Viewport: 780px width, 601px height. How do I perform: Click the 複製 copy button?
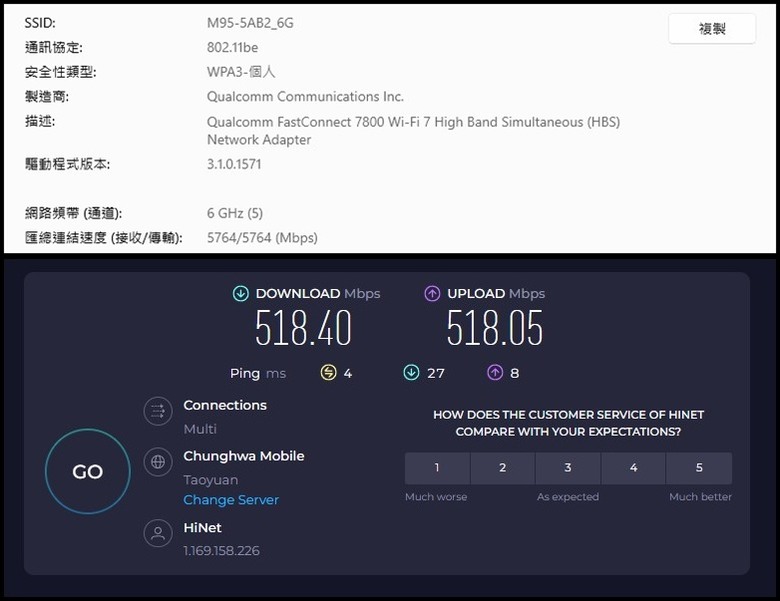pos(711,29)
